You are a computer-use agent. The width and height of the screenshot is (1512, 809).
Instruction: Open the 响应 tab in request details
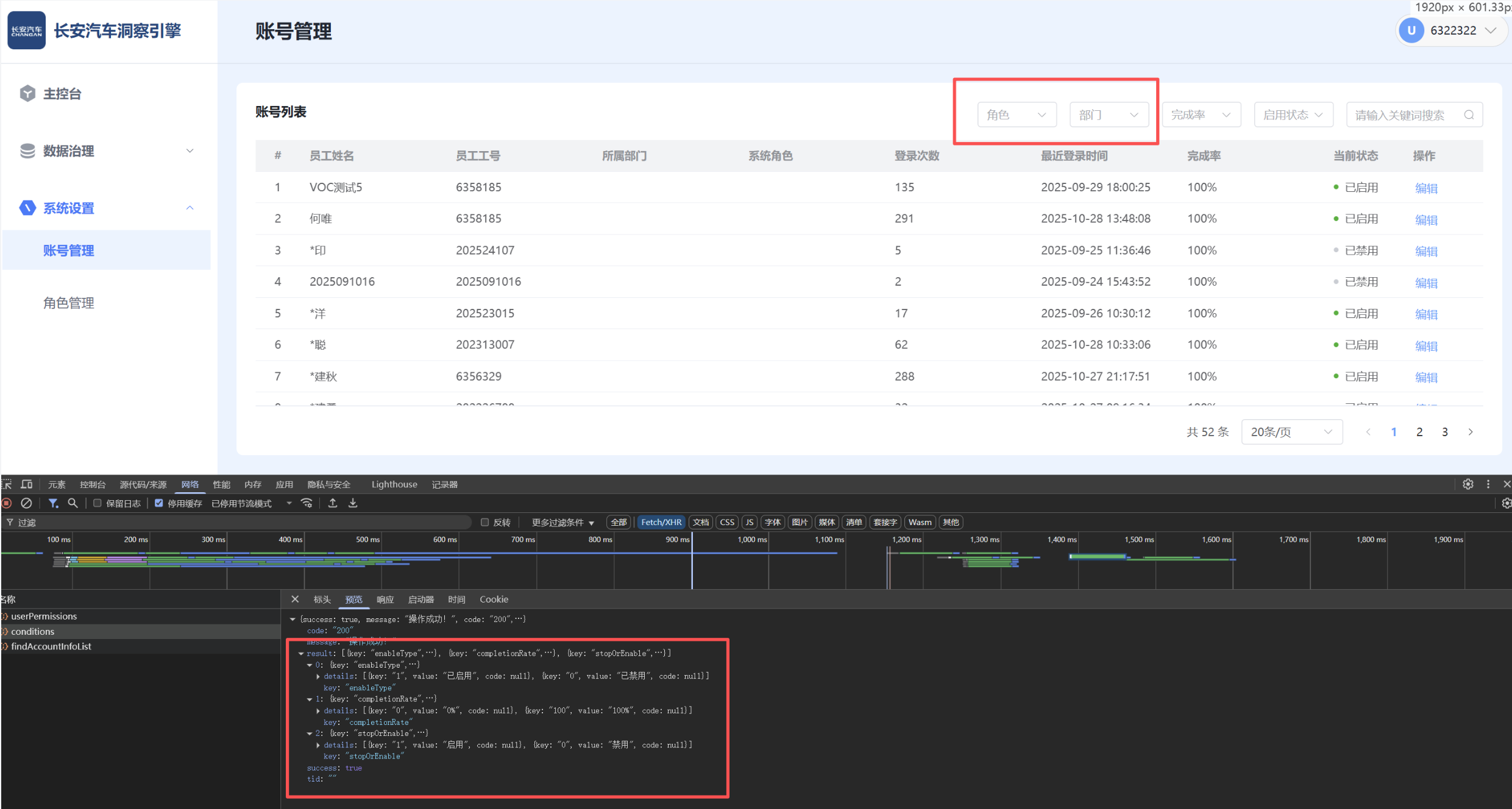click(x=385, y=599)
